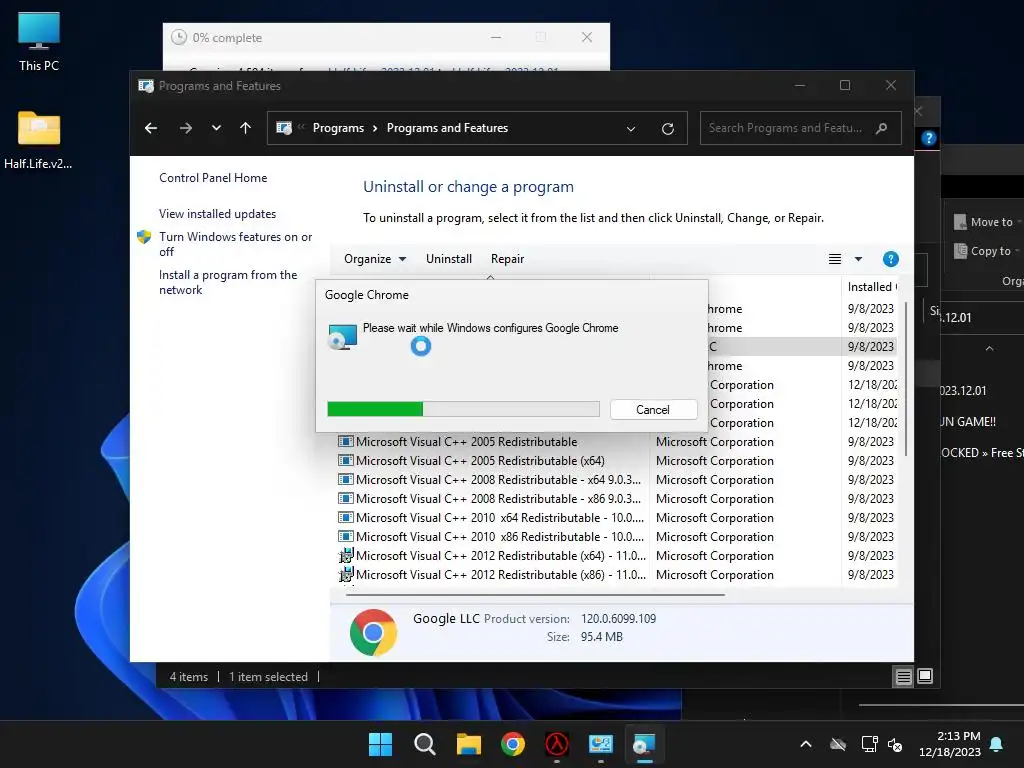Open Control Panel taskbar icon

coord(600,744)
